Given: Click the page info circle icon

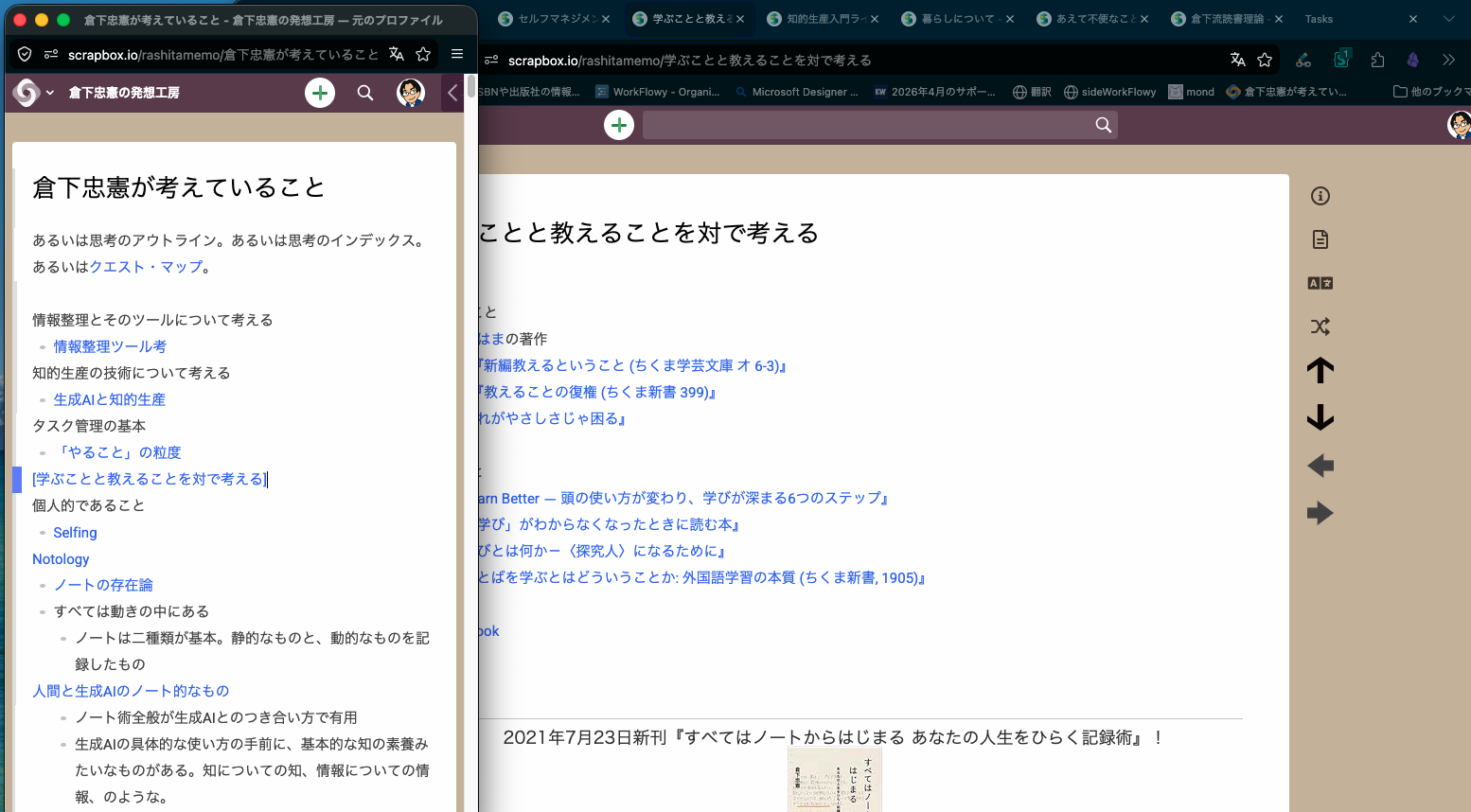Looking at the screenshot, I should (x=1320, y=196).
